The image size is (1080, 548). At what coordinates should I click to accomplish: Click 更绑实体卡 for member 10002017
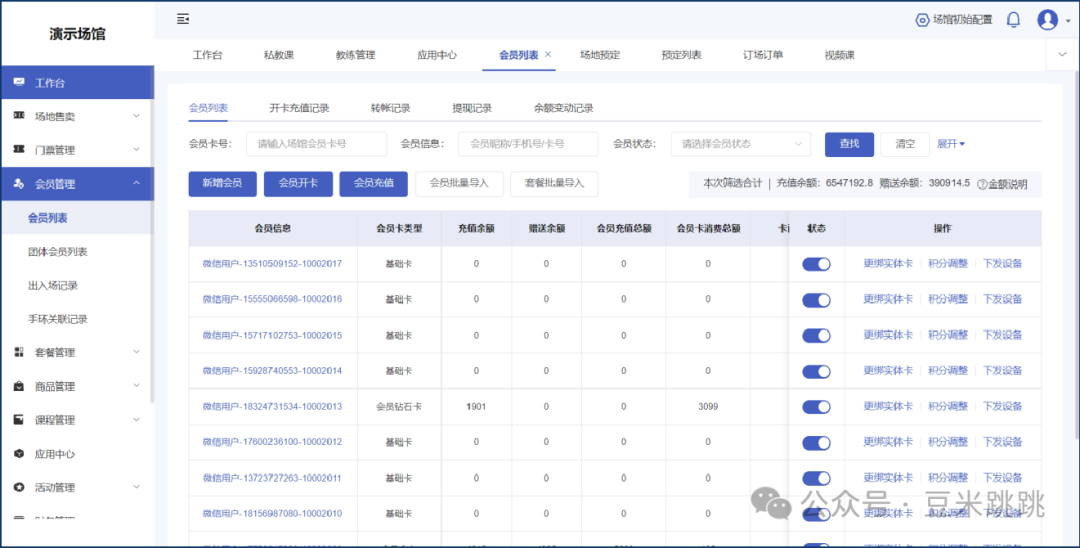tap(888, 264)
